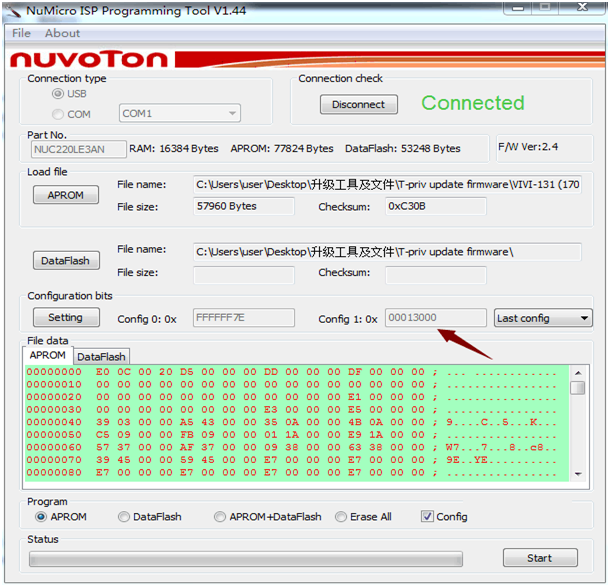Select the Erase All radio button

(341, 517)
